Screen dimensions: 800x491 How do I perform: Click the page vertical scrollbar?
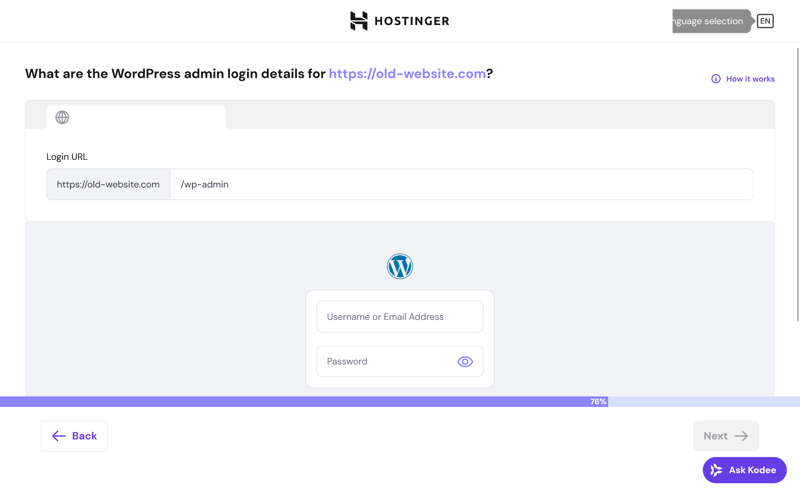point(797,185)
